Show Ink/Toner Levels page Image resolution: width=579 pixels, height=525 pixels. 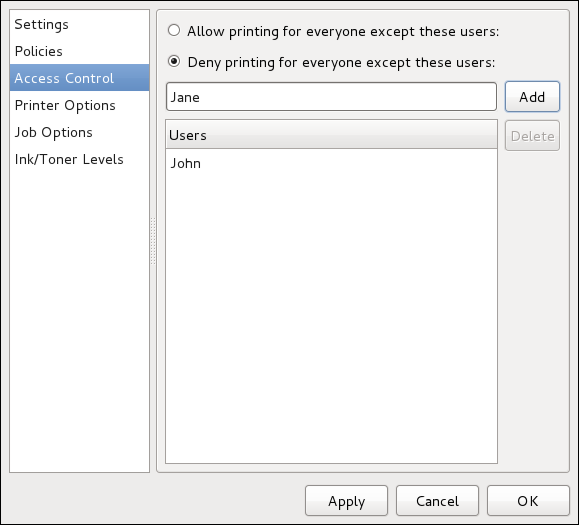point(79,159)
